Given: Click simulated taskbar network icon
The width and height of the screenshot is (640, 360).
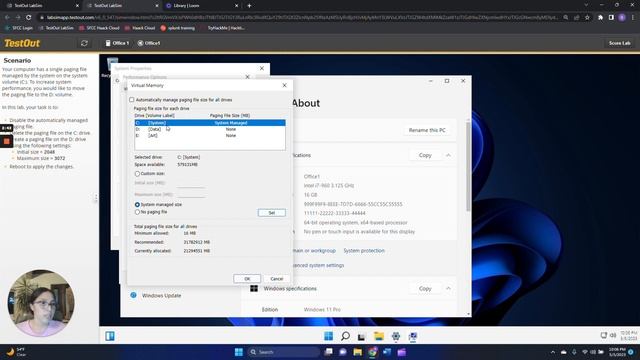Looking at the screenshot, I should click(x=604, y=335).
